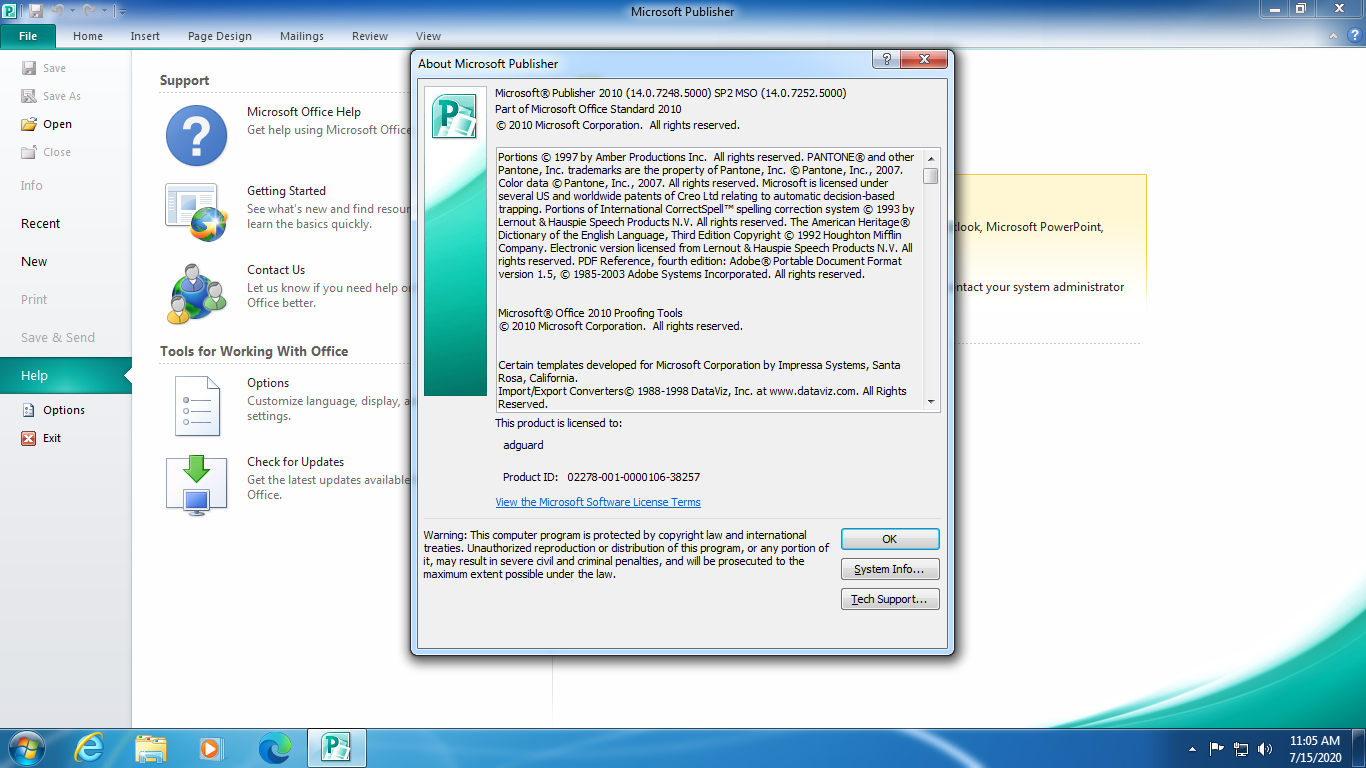Viewport: 1366px width, 768px height.
Task: Click the taskbar clock showing 11:05 AM
Action: click(1315, 749)
